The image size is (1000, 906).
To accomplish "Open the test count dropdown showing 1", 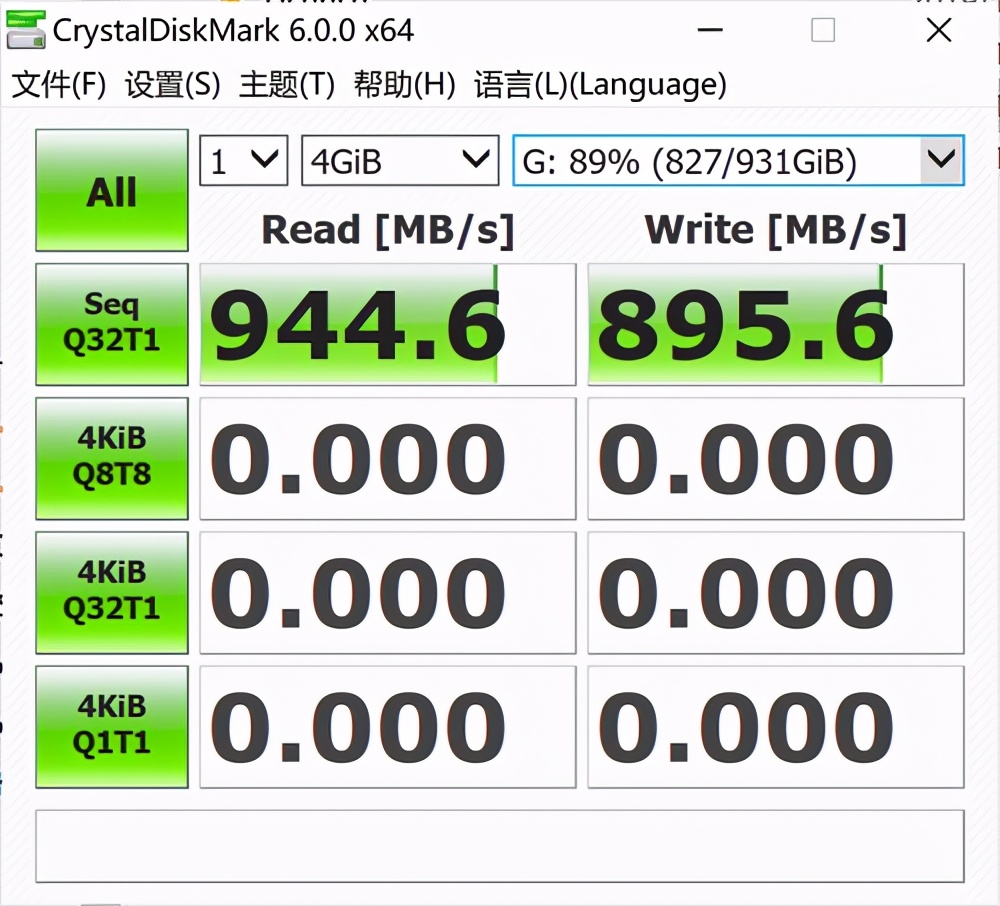I will 243,160.
